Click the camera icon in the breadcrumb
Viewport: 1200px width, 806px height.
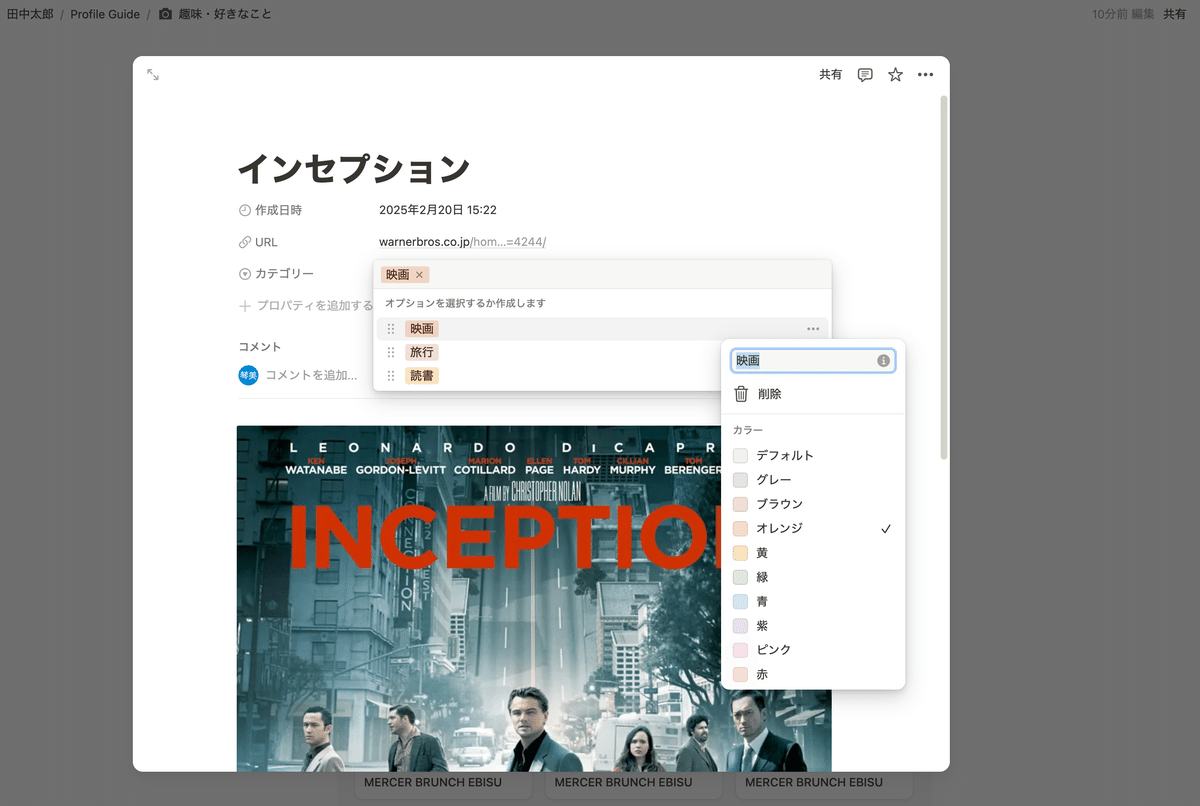point(166,14)
